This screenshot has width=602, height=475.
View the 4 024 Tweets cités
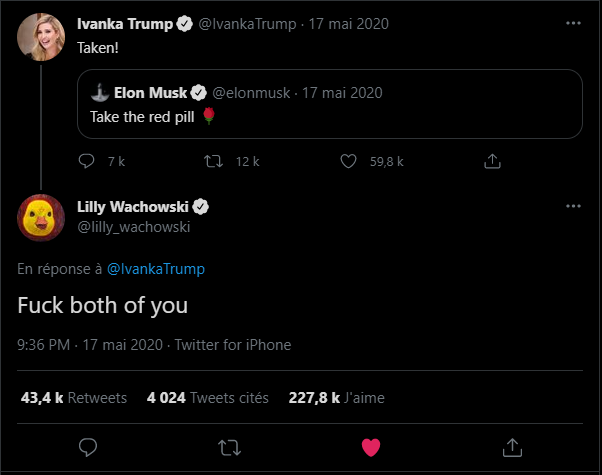[207, 397]
